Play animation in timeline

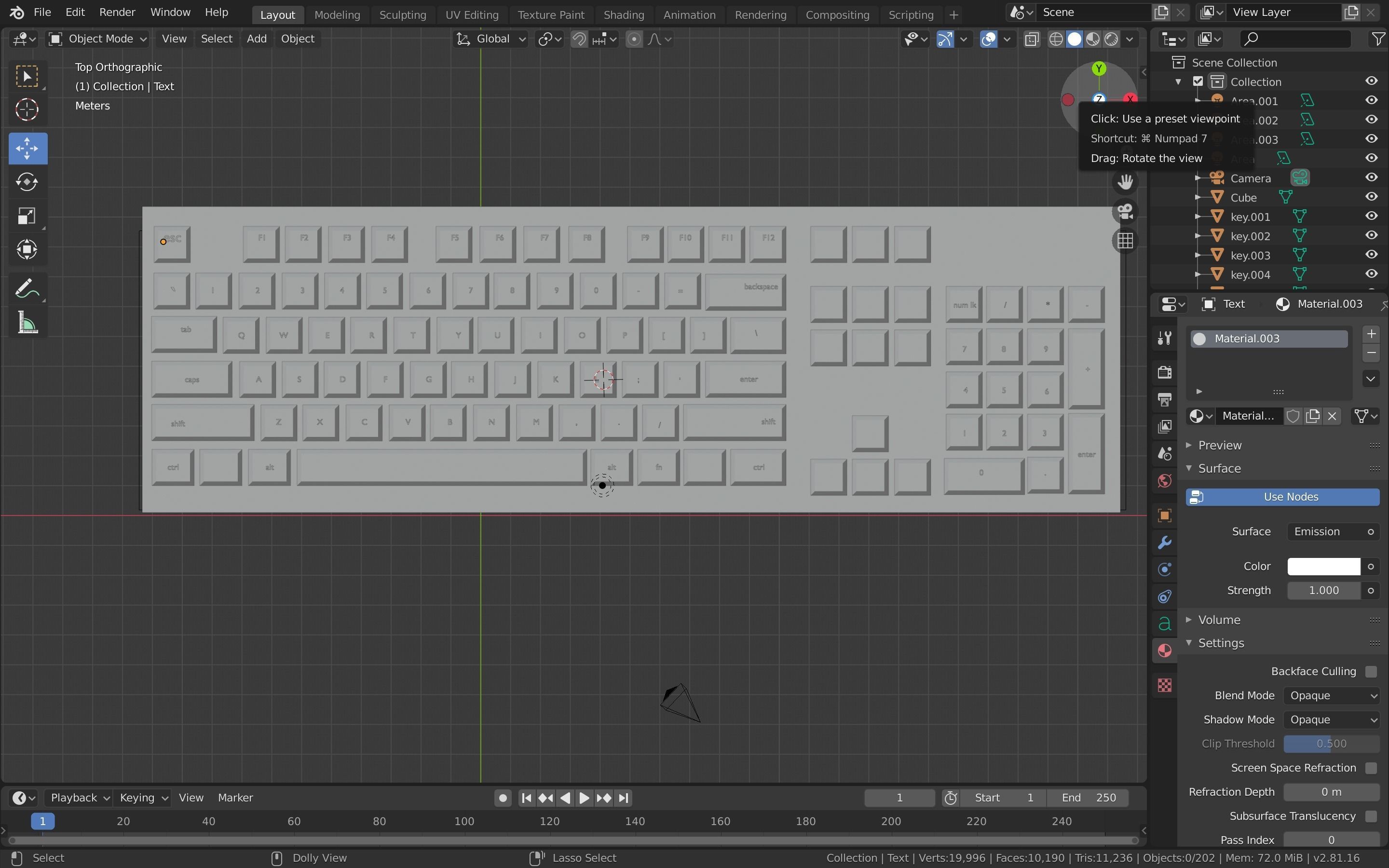coord(584,798)
